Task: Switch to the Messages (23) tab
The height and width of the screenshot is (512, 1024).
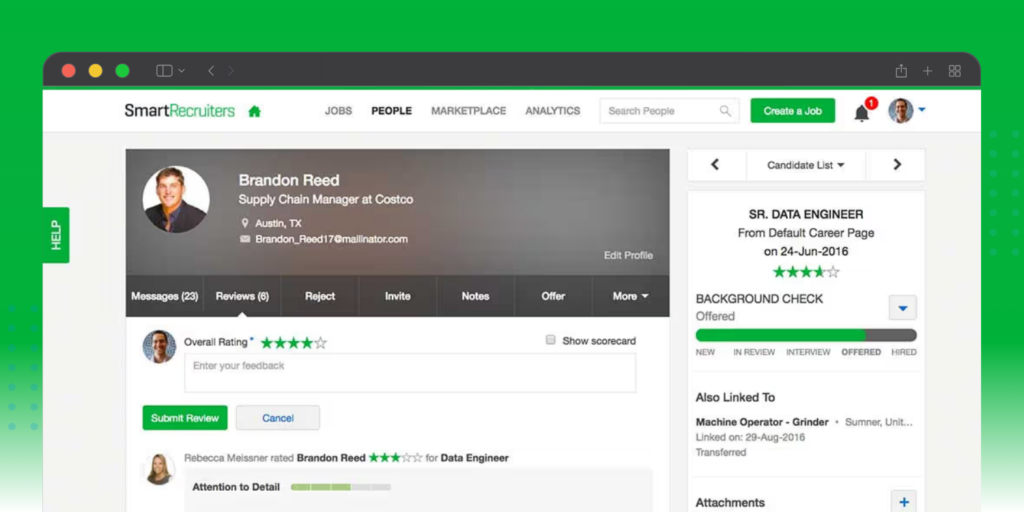Action: click(x=165, y=296)
